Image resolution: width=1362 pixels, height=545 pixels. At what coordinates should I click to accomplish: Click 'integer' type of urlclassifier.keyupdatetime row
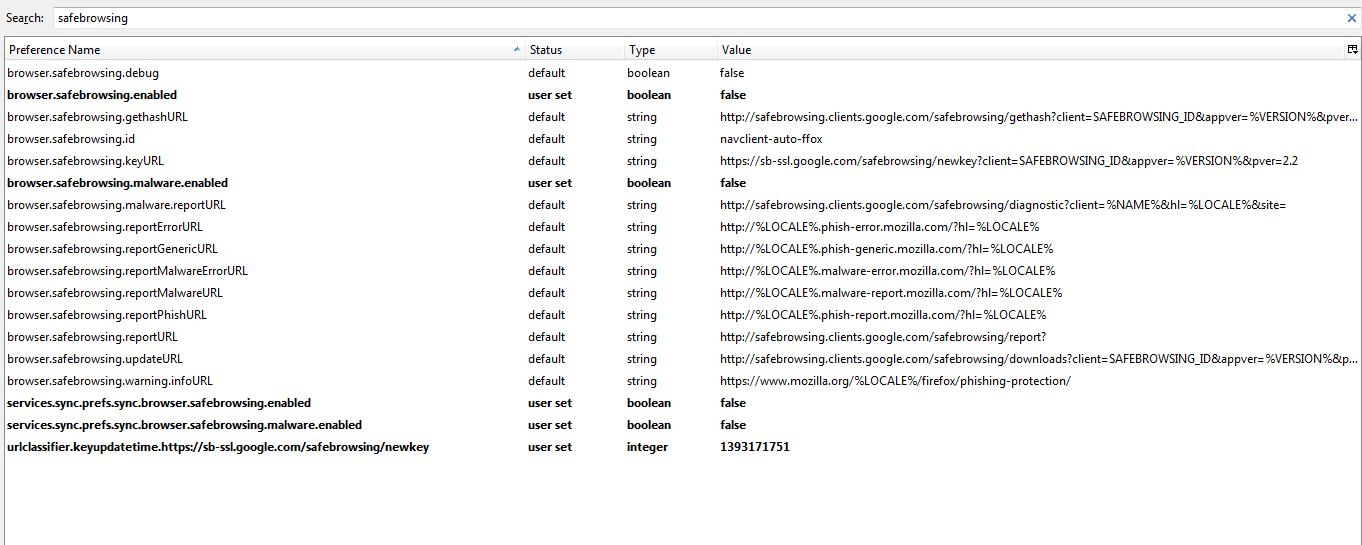coord(647,447)
